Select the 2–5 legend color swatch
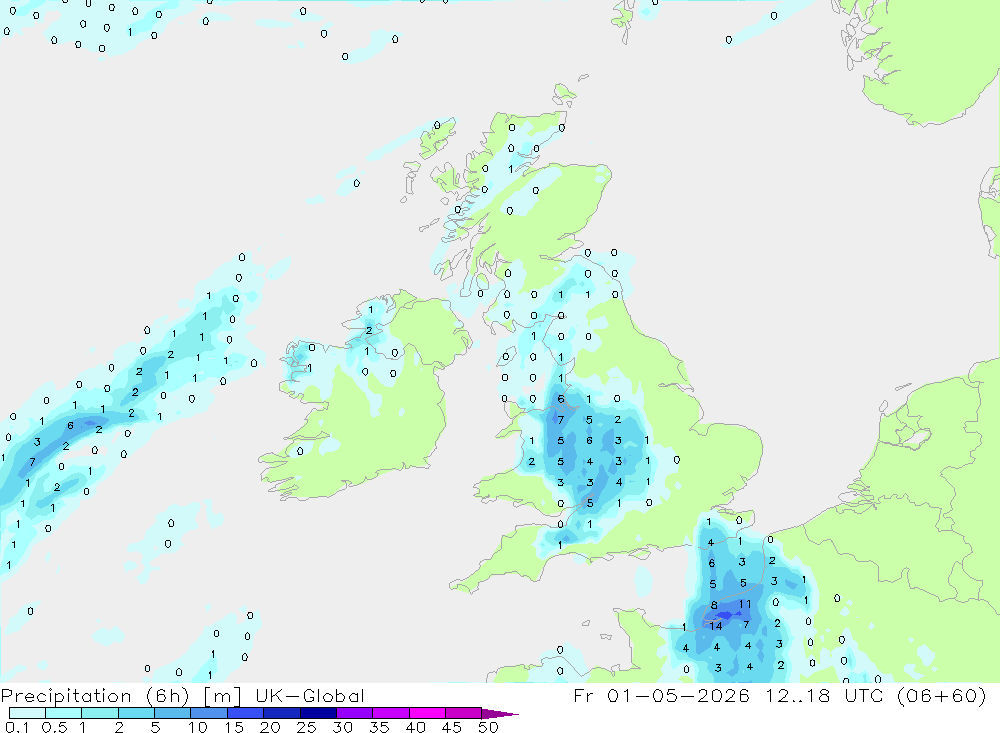 [x=136, y=713]
